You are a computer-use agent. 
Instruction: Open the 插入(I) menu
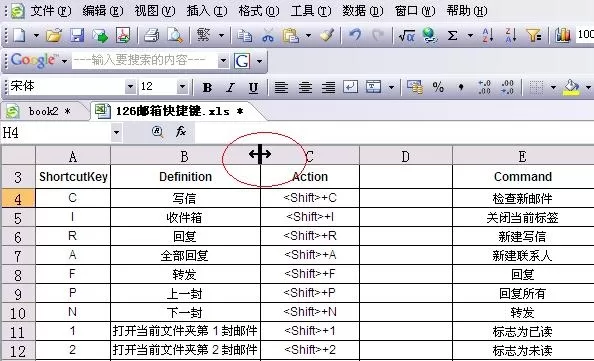pos(207,11)
